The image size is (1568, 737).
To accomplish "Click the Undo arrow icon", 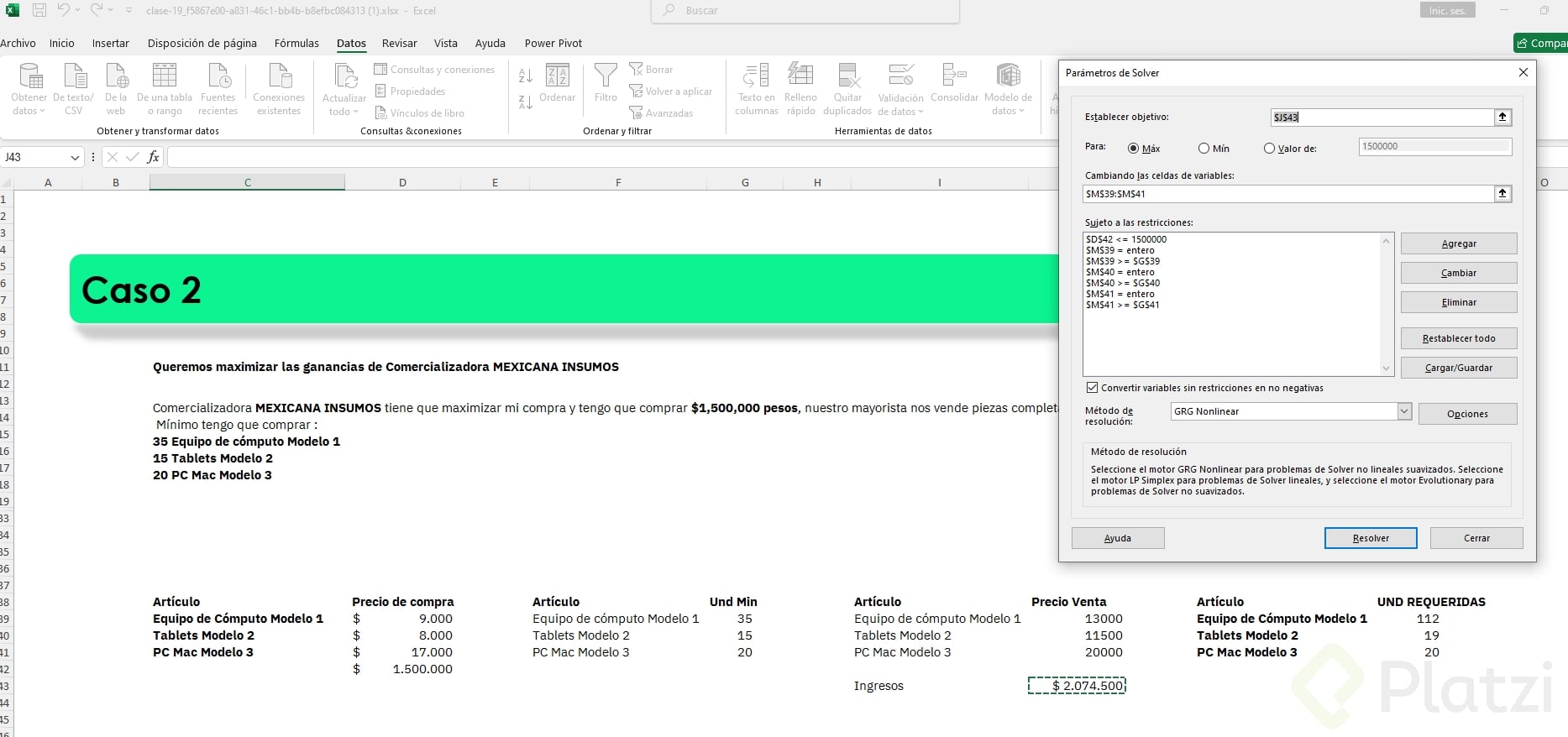I will pos(64,10).
